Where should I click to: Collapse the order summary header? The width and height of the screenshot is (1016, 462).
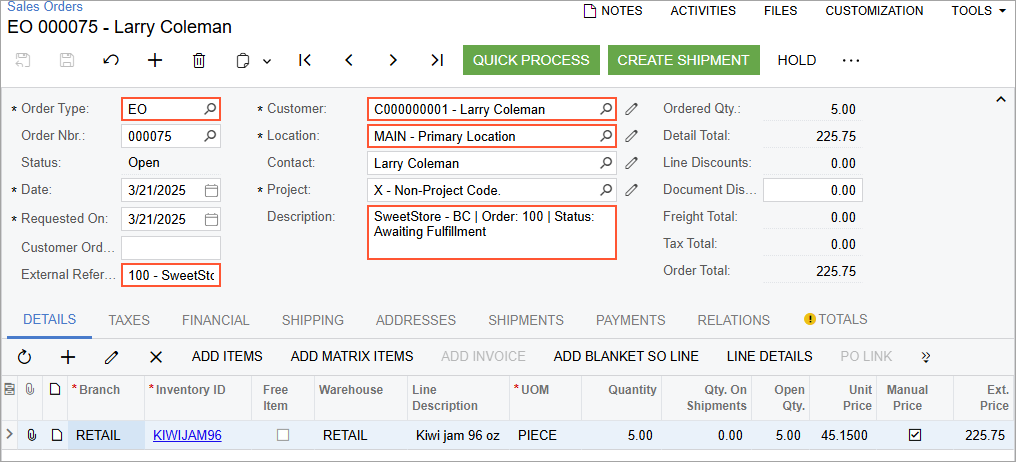[1001, 99]
